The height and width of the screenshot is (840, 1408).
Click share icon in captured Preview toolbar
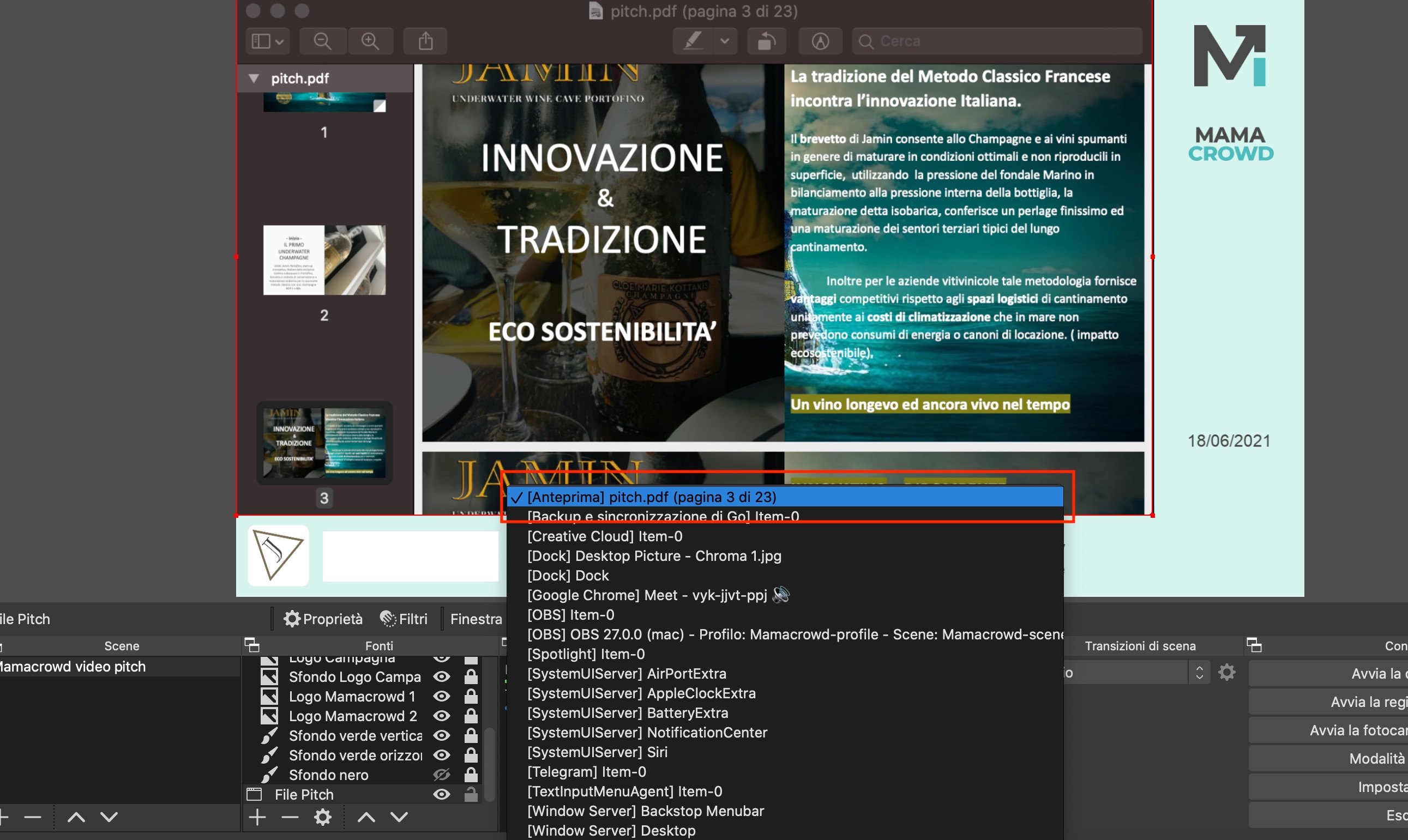pos(425,41)
